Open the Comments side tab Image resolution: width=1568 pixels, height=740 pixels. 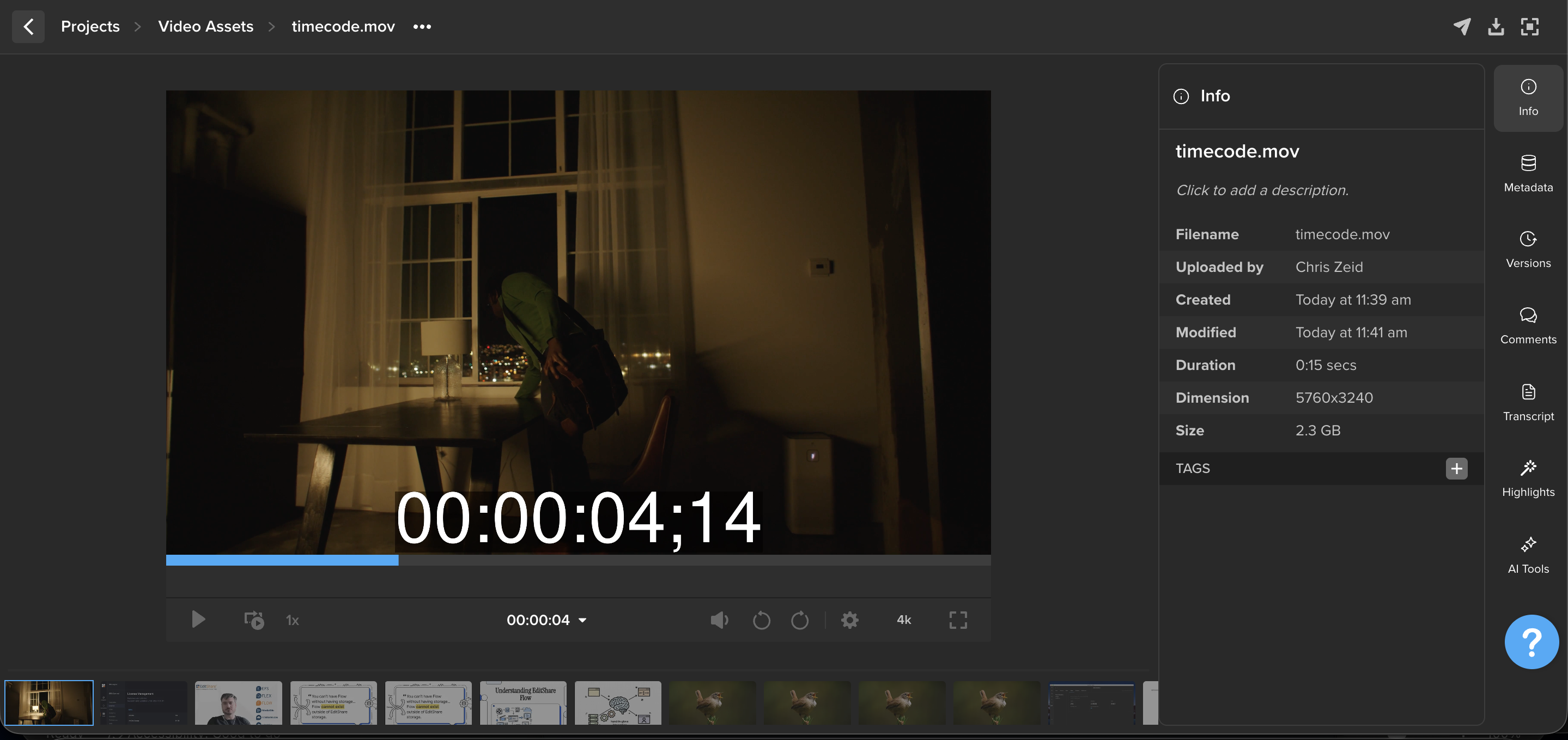click(x=1528, y=326)
